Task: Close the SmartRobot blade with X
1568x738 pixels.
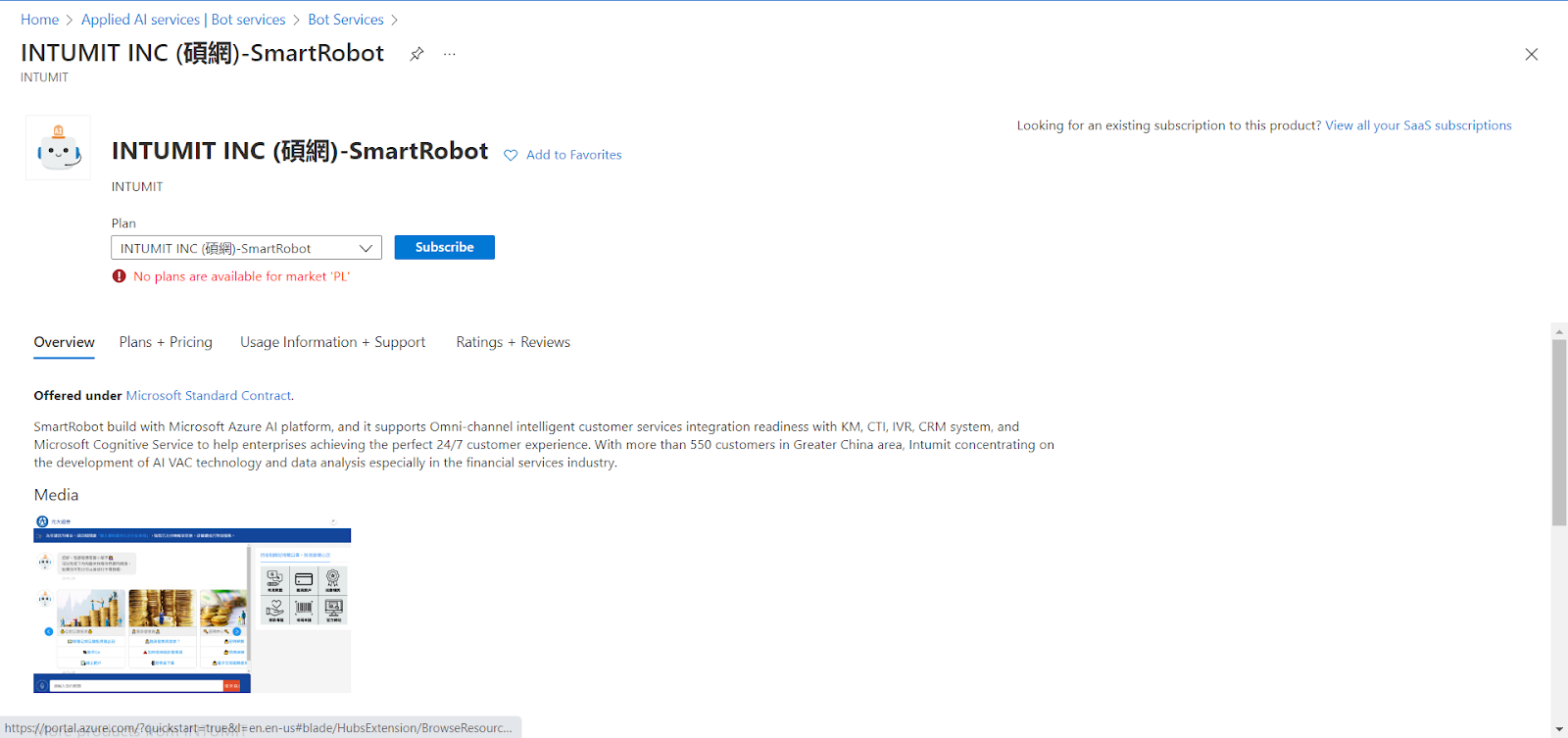Action: (1531, 55)
